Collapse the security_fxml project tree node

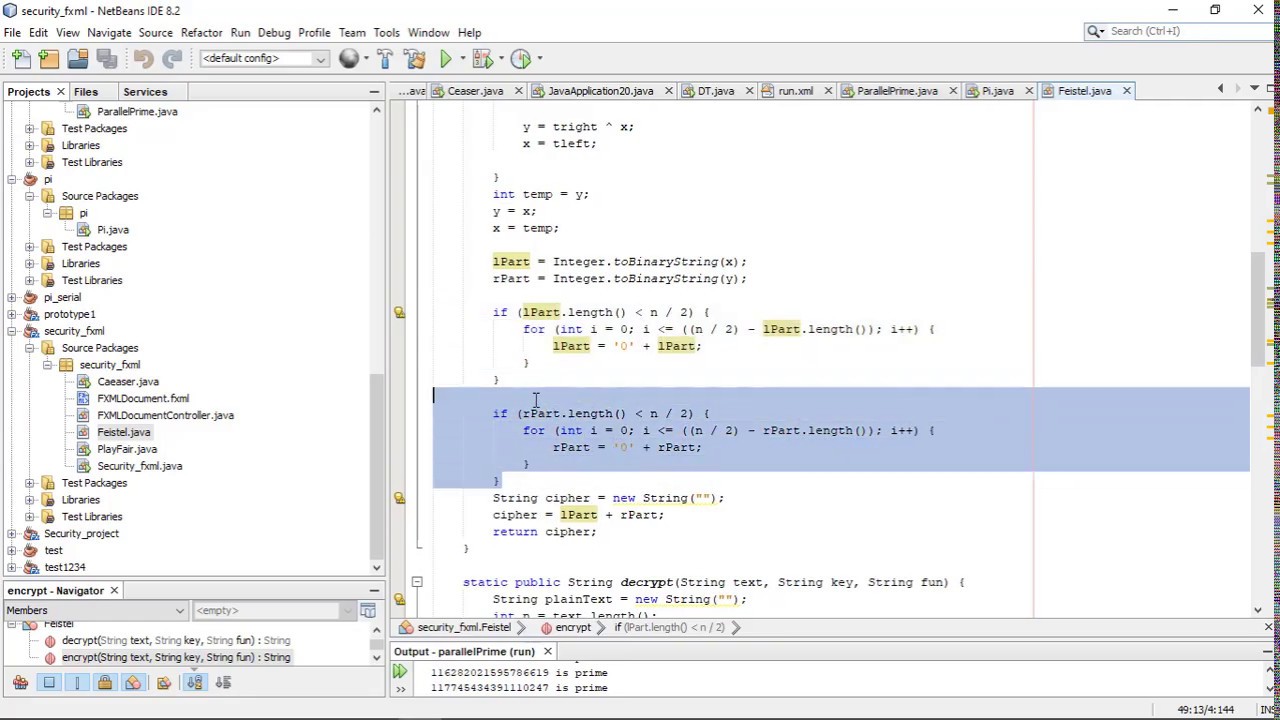tap(12, 331)
